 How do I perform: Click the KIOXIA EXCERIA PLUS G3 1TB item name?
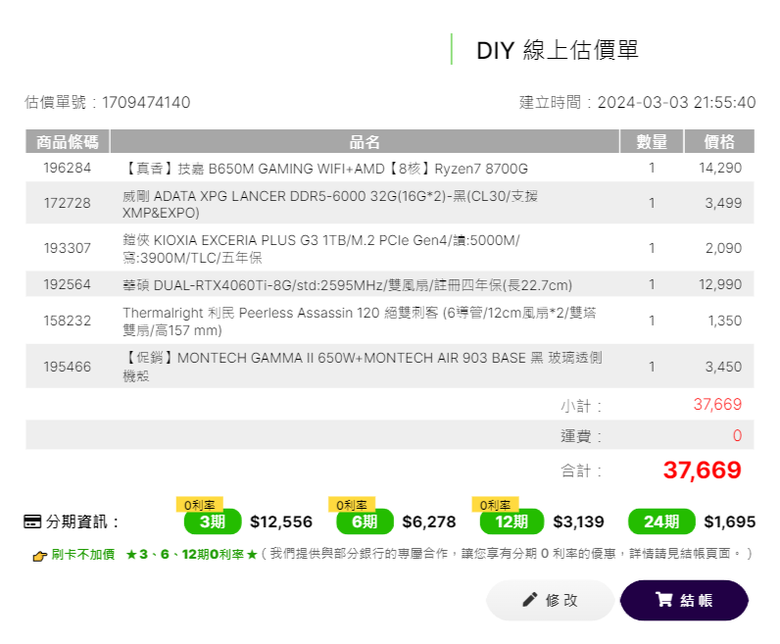tap(321, 249)
